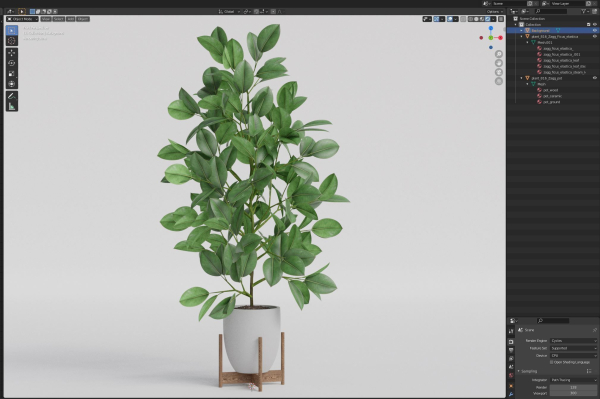
Task: Open the Object Mode dropdown
Action: pyautogui.click(x=23, y=19)
